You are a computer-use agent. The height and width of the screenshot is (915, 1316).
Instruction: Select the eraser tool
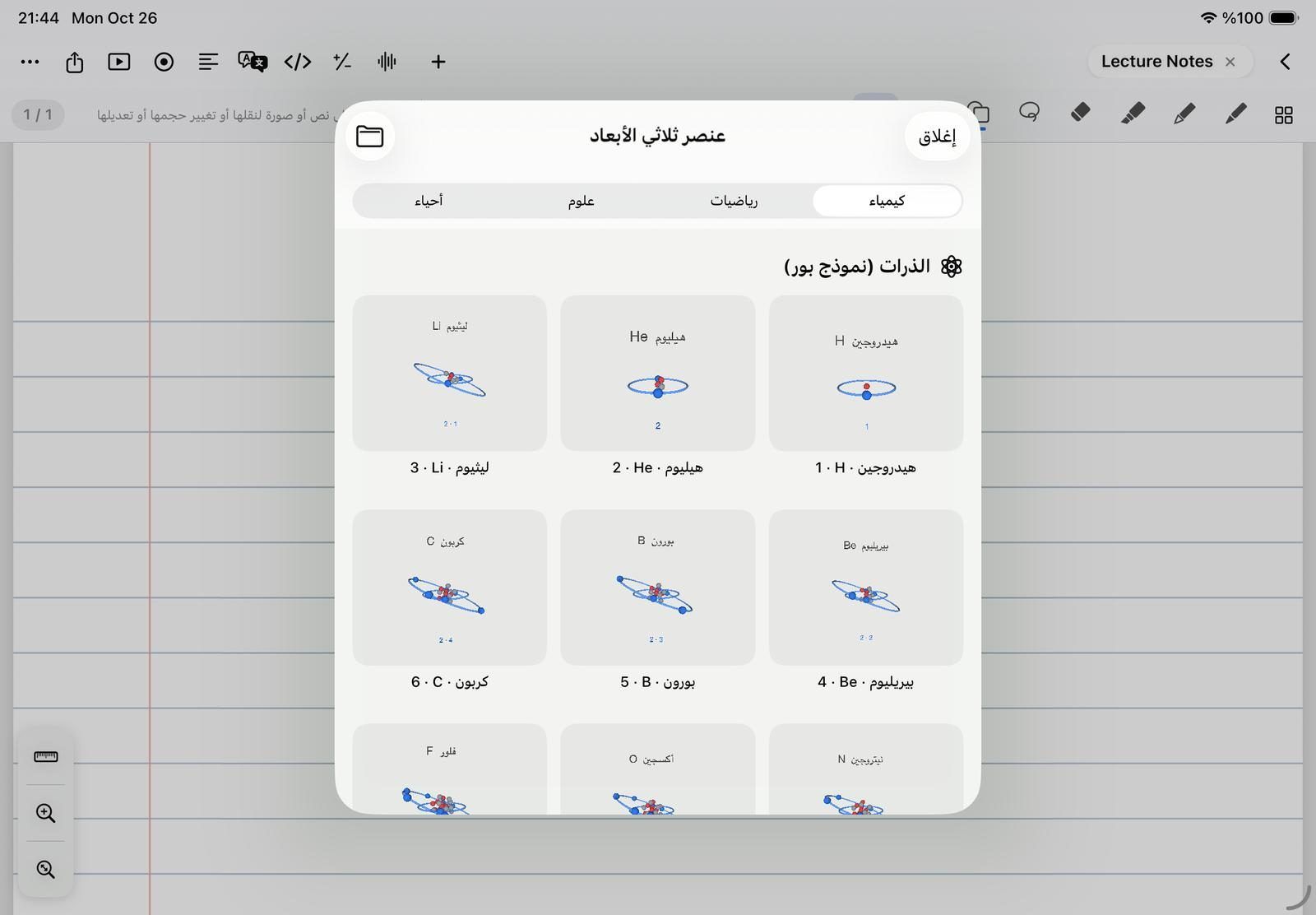tap(1081, 112)
